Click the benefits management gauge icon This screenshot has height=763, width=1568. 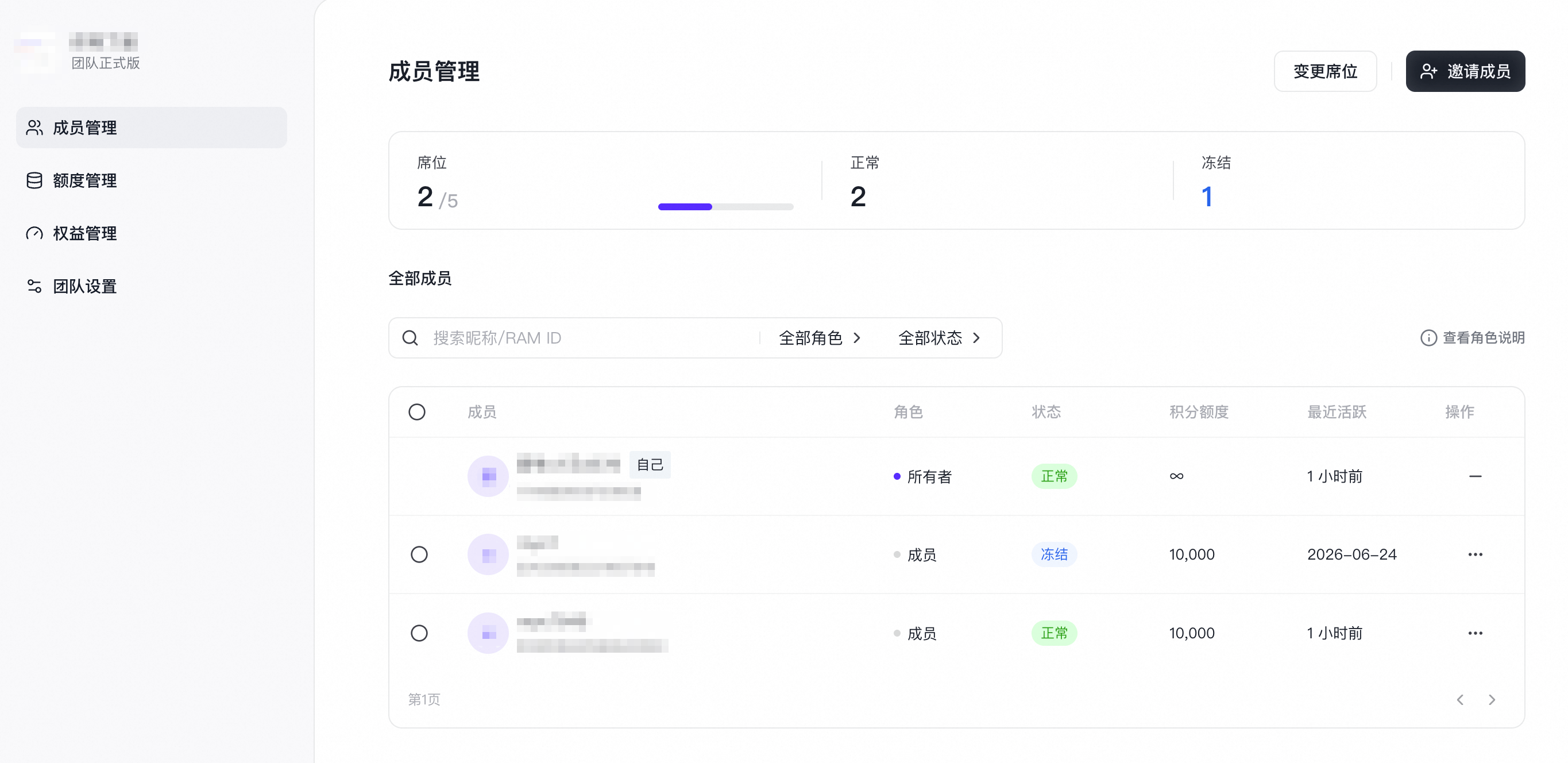[34, 233]
